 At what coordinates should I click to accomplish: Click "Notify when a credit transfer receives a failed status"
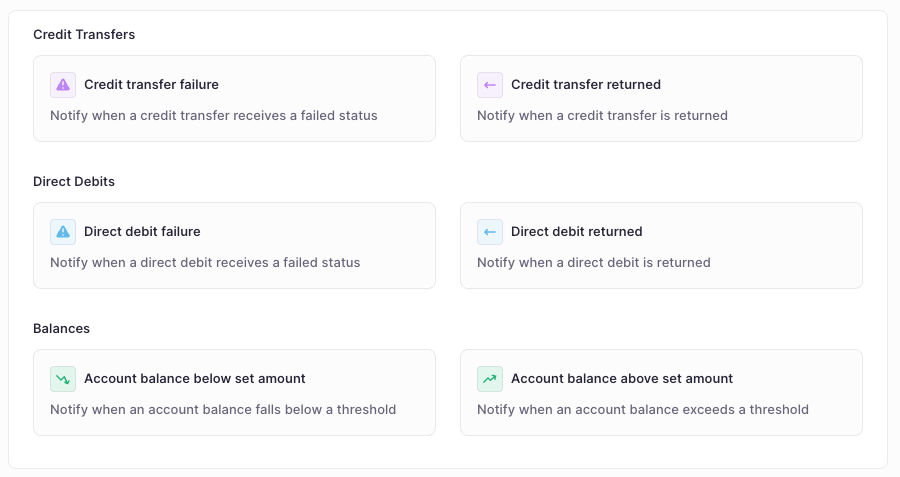214,115
